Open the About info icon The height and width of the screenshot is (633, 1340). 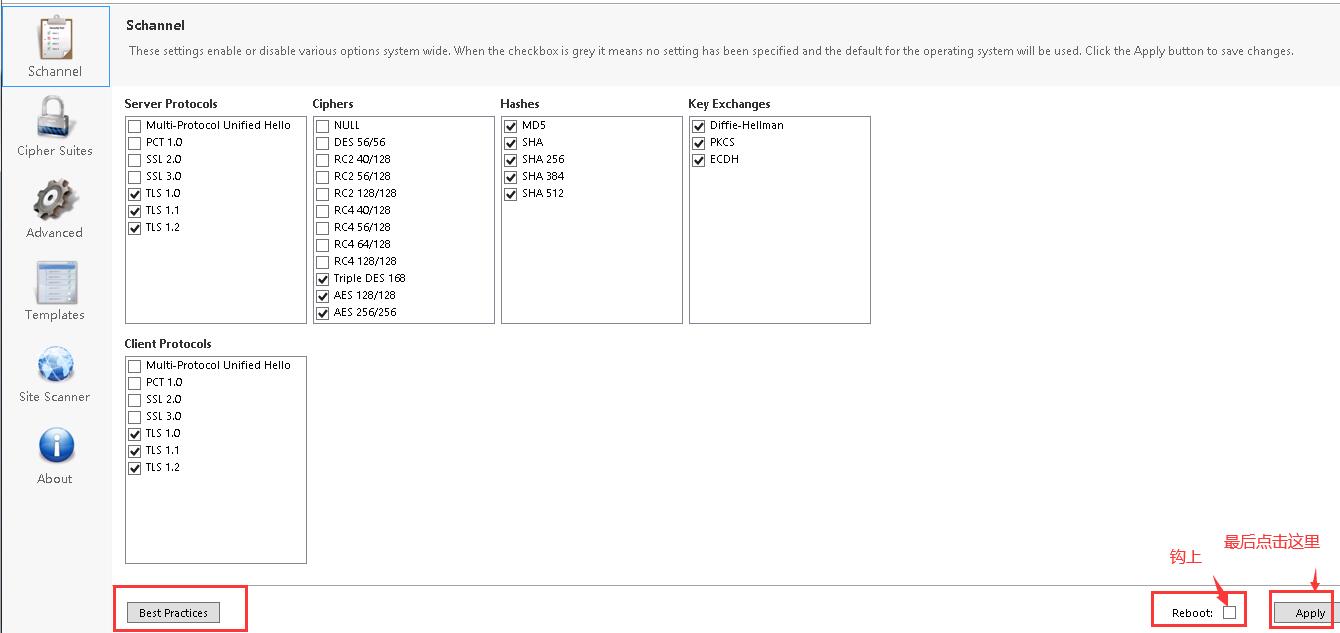(56, 446)
